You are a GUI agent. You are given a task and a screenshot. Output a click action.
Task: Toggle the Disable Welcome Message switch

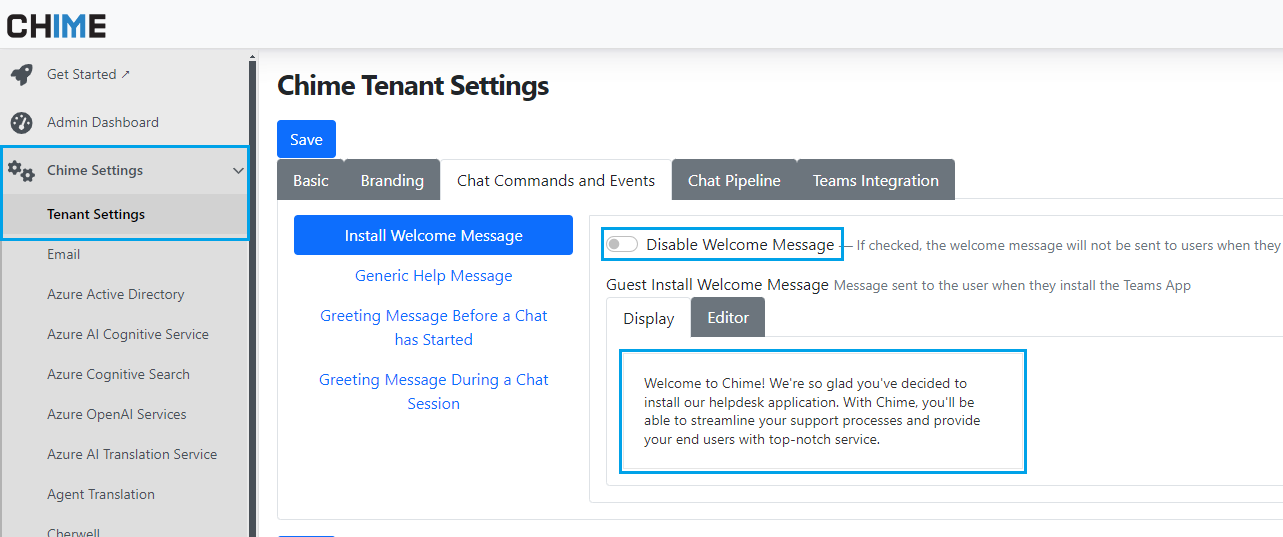(622, 245)
